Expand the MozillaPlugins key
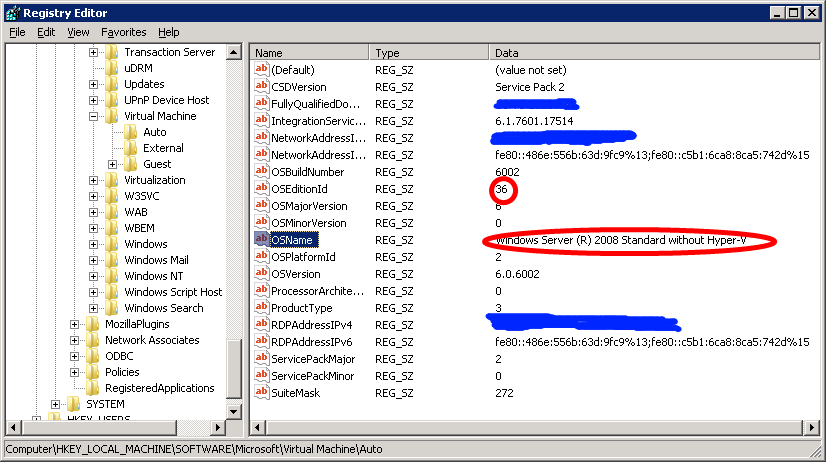826x462 pixels. (x=74, y=324)
